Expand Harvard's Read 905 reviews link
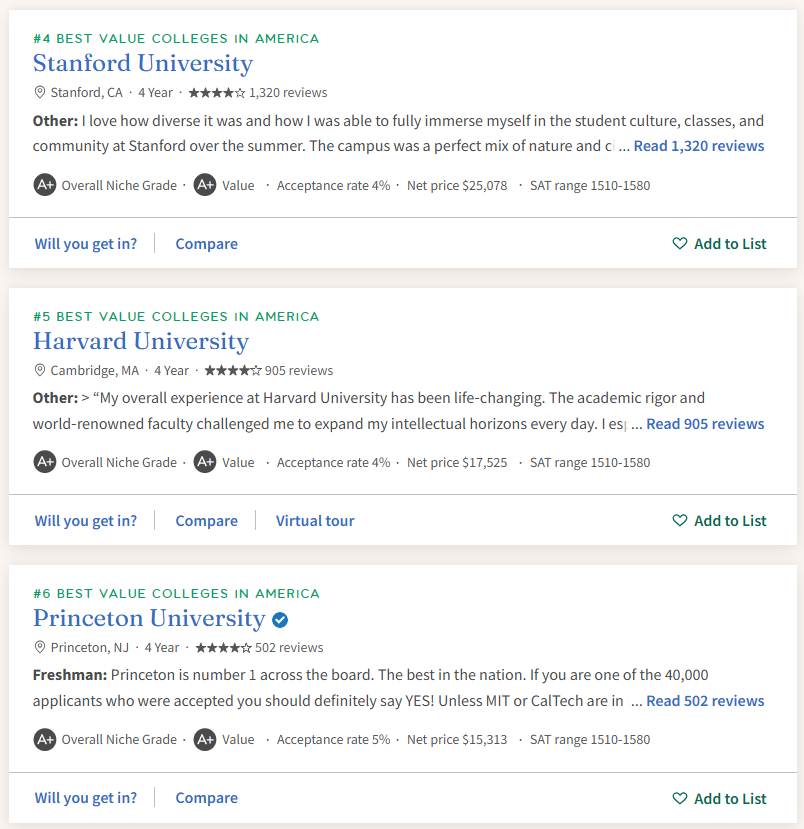Viewport: 804px width, 829px height. tap(705, 424)
